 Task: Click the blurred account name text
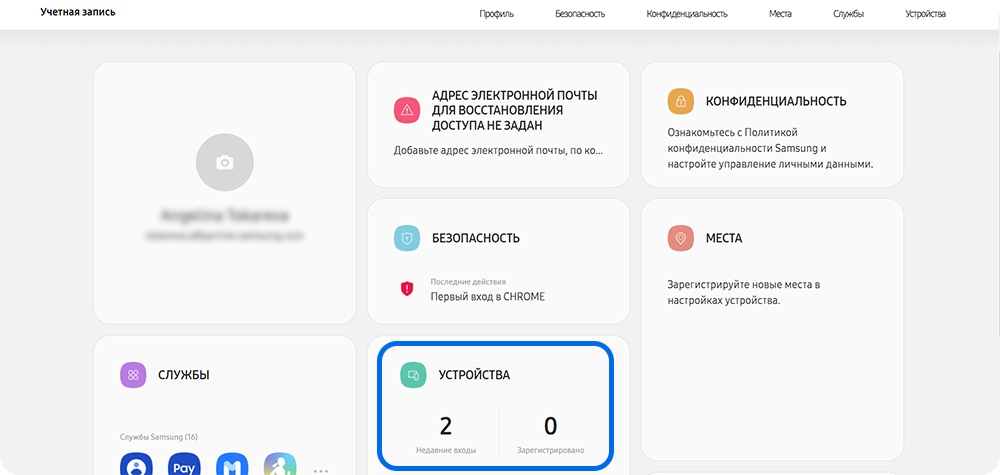[x=224, y=216]
